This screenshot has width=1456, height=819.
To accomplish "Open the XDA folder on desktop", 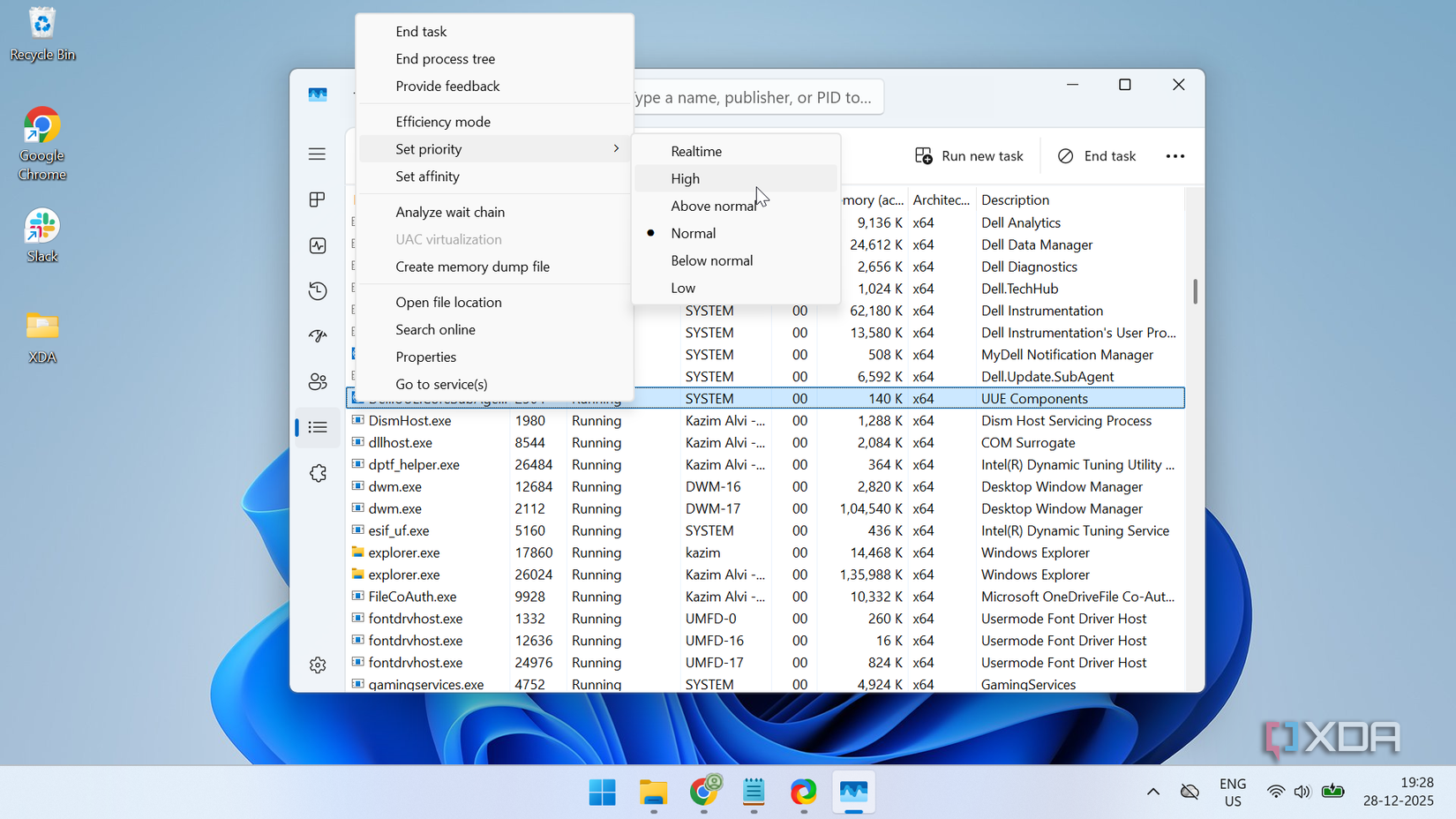I will (41, 338).
